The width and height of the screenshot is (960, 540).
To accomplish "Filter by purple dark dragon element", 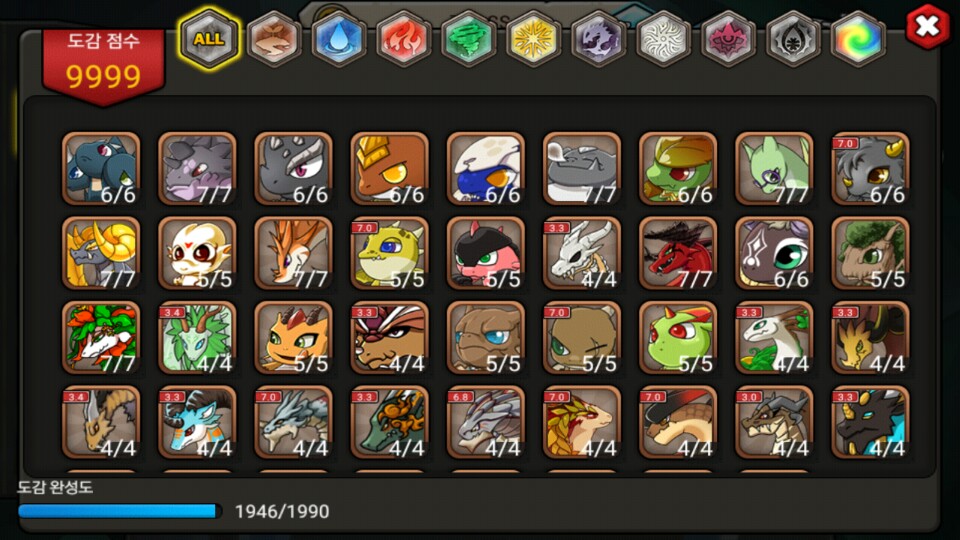I will (x=598, y=39).
